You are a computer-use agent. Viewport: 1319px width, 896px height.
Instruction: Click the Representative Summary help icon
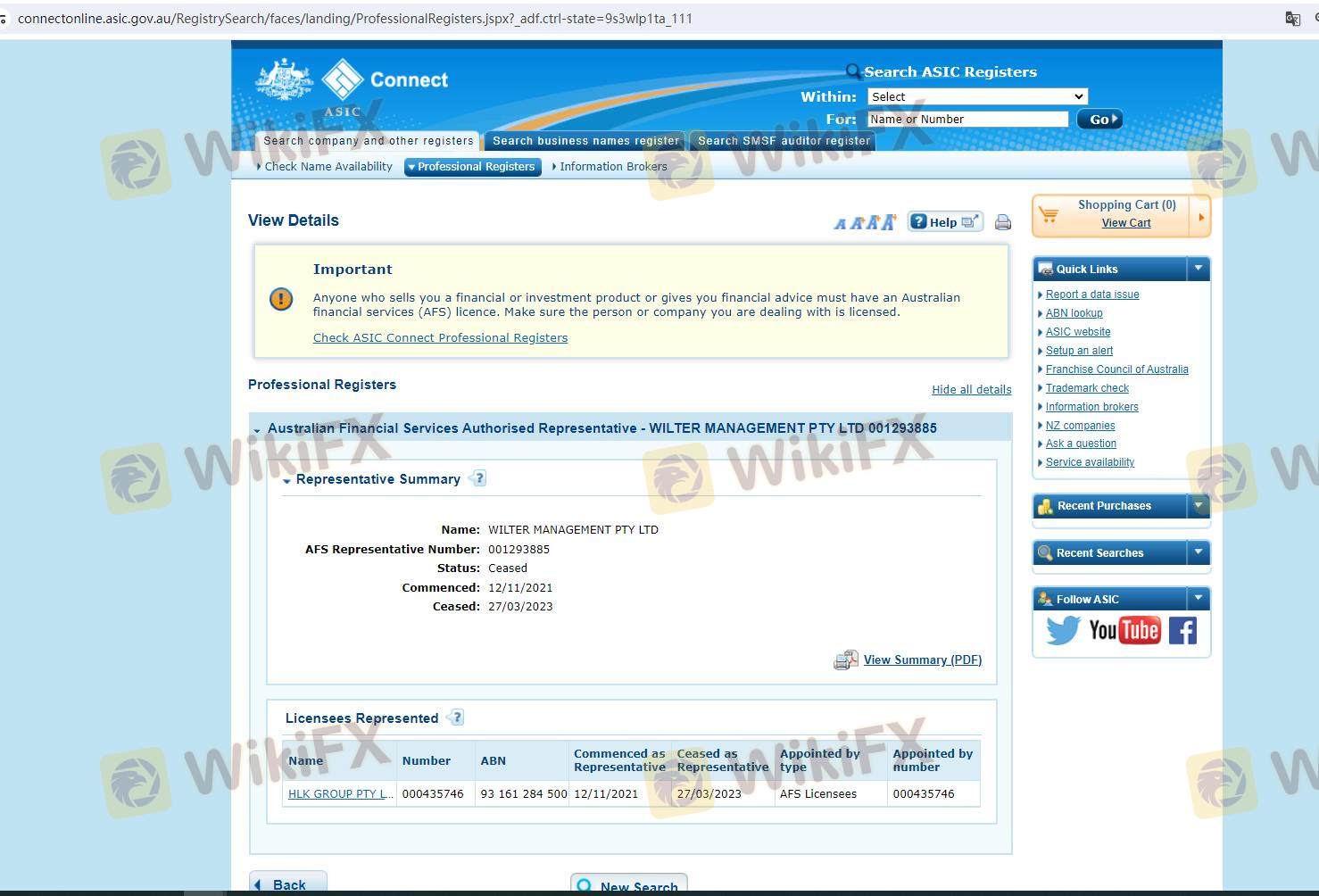coord(478,478)
